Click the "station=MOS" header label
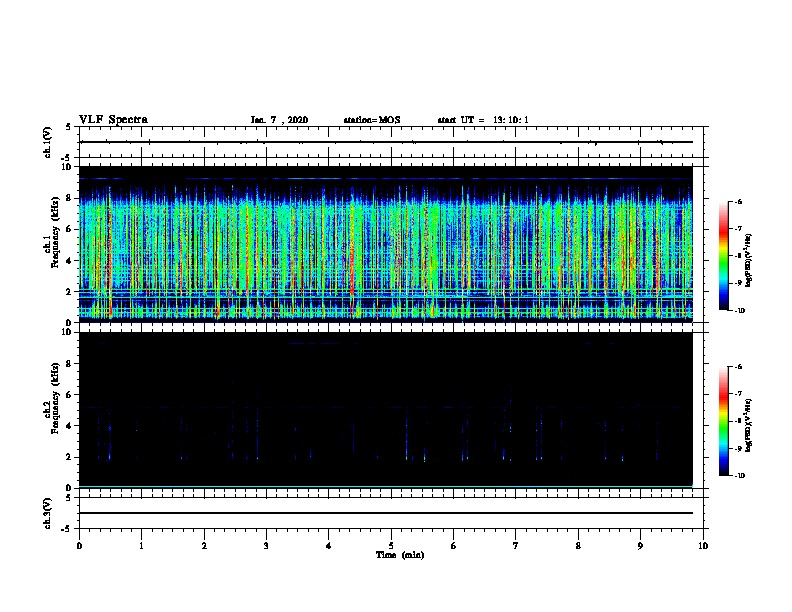The image size is (792, 612). [372, 120]
